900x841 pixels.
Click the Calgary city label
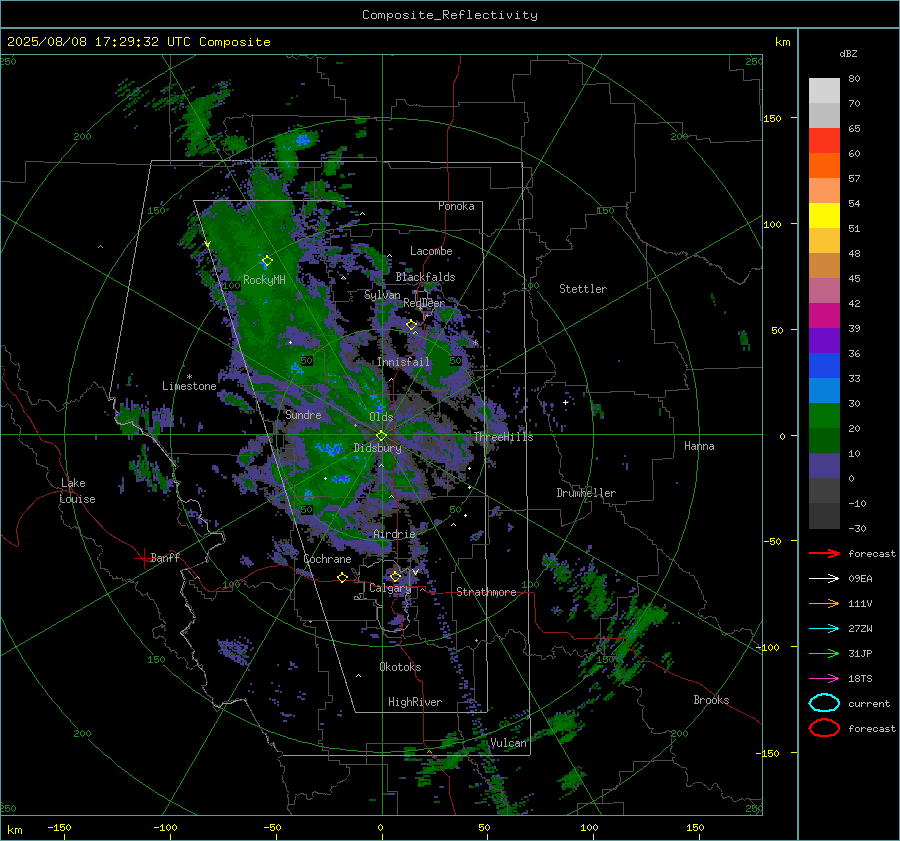click(390, 588)
